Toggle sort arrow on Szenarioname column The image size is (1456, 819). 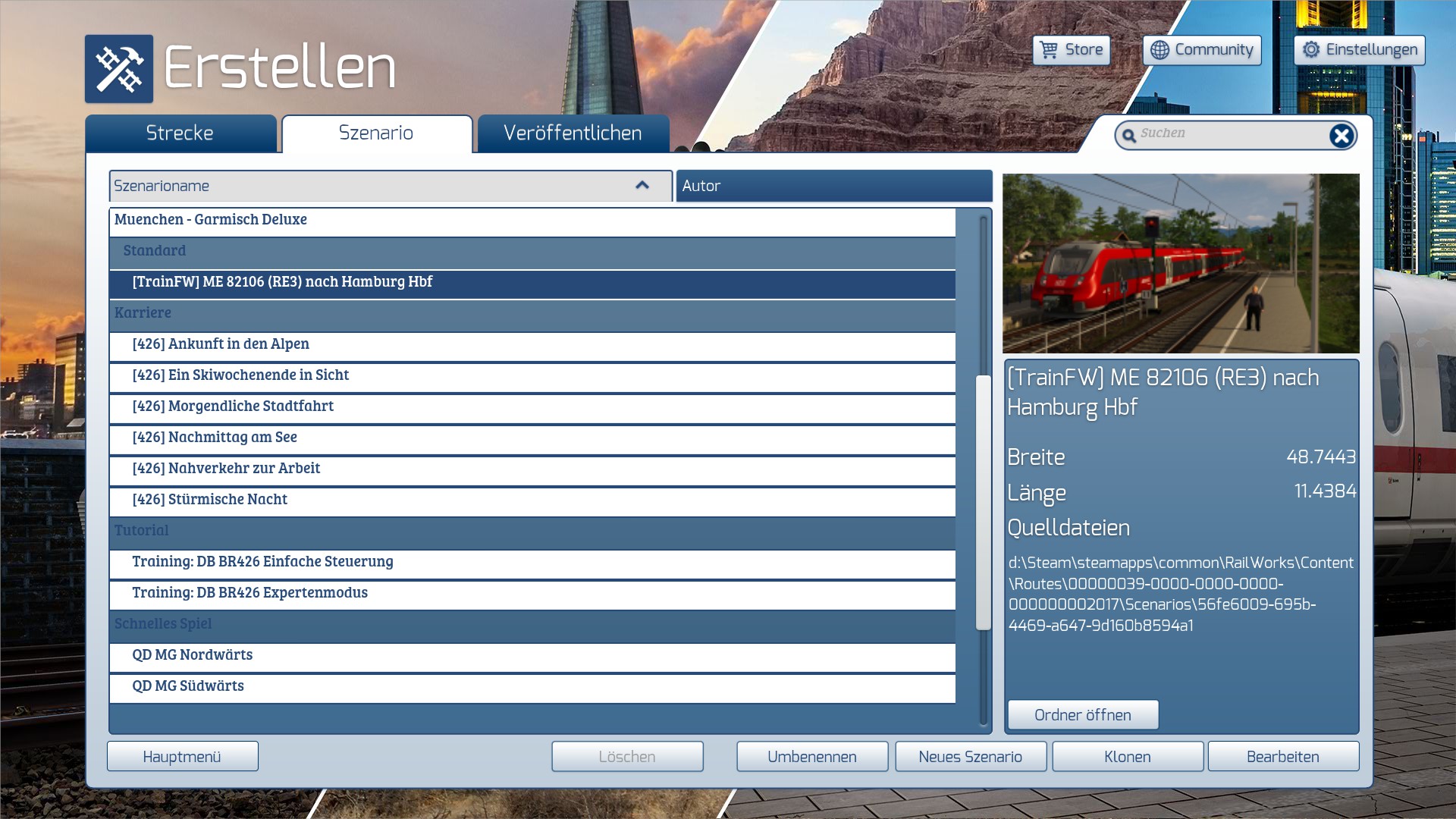642,186
